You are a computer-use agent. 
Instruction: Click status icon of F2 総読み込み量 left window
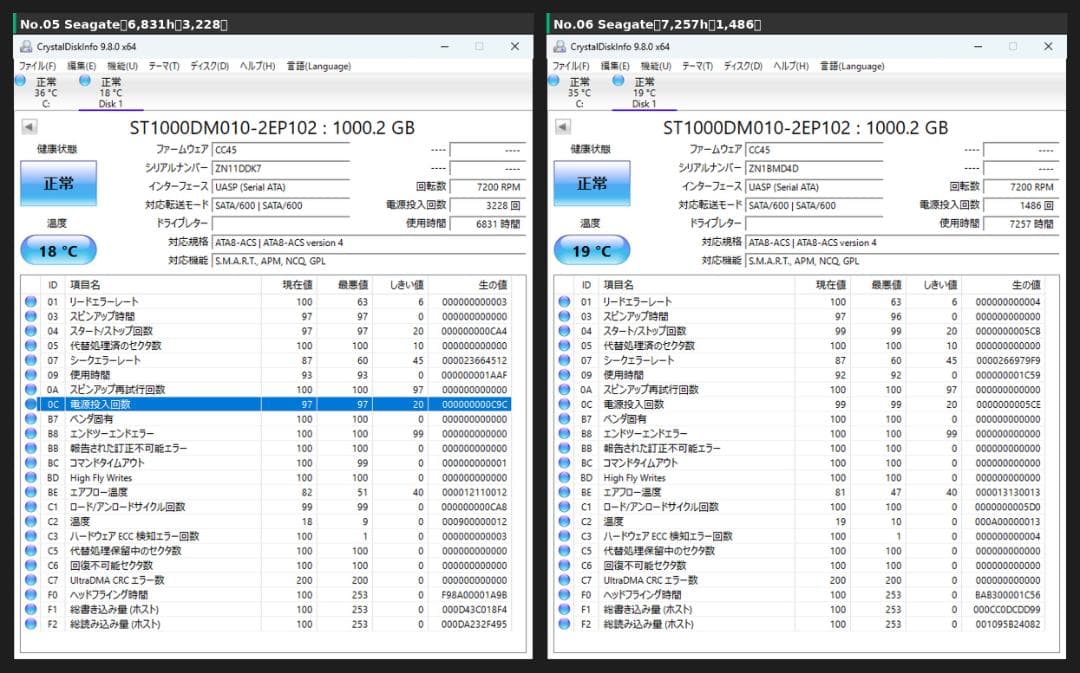[30, 624]
